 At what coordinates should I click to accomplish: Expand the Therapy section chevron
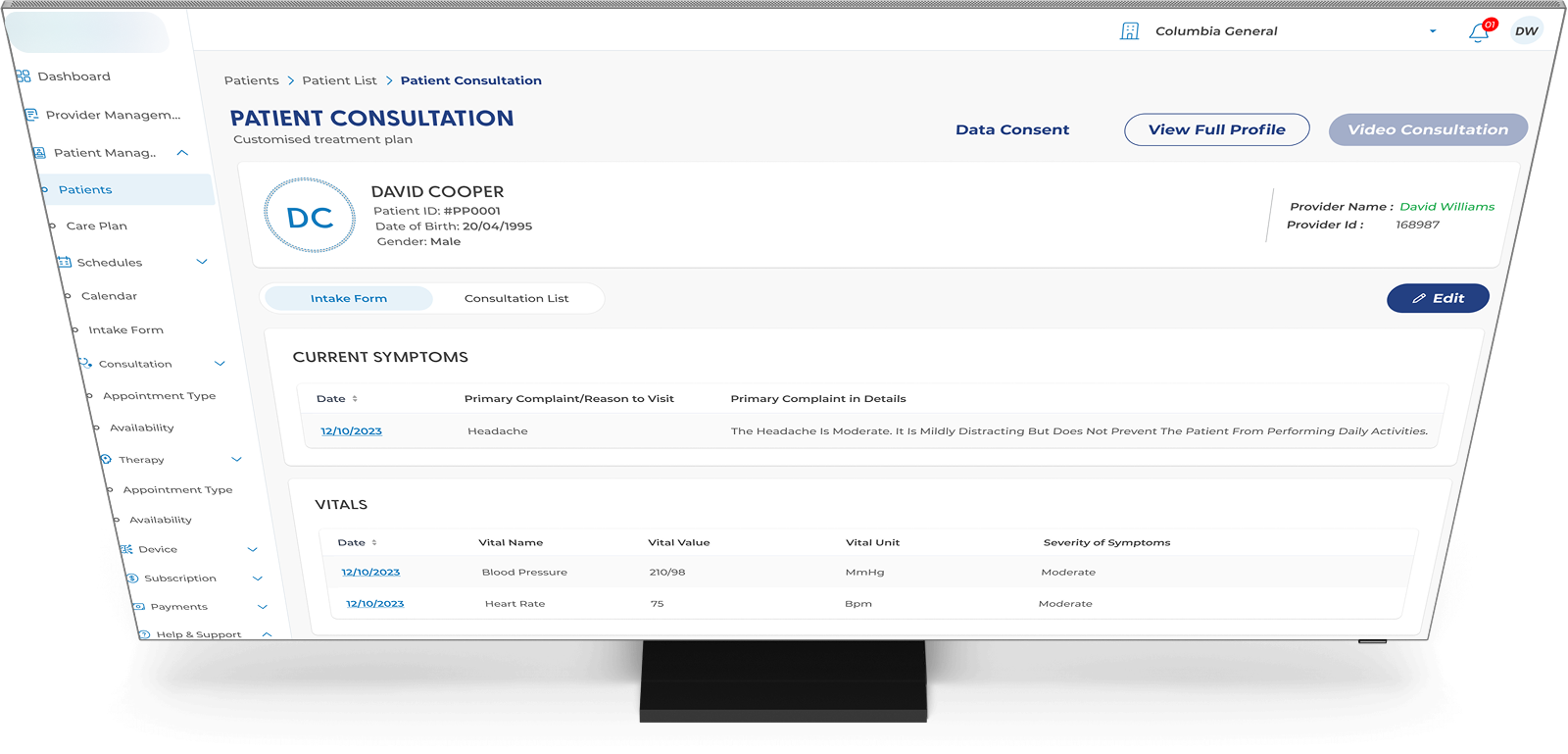click(236, 459)
